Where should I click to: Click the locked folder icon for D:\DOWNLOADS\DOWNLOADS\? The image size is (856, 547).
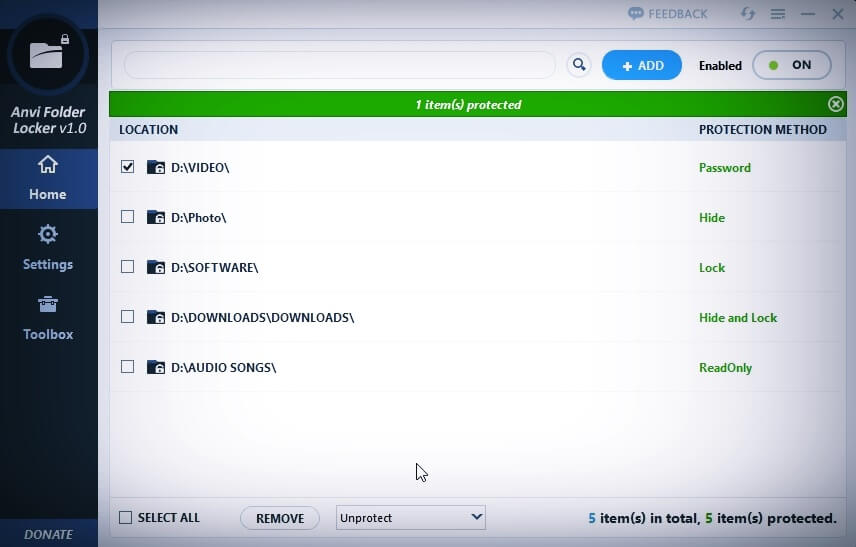[x=156, y=317]
